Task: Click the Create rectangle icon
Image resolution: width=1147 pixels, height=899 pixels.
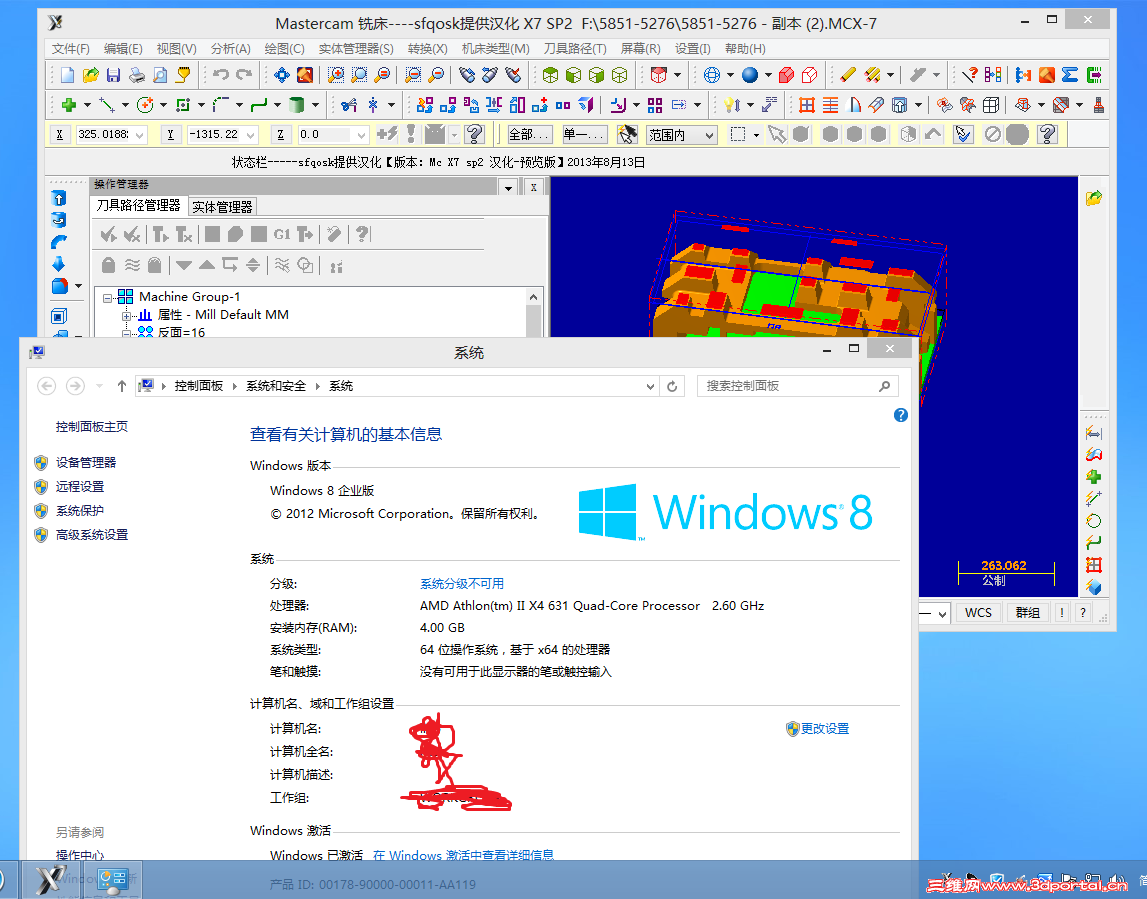Action: pyautogui.click(x=183, y=105)
